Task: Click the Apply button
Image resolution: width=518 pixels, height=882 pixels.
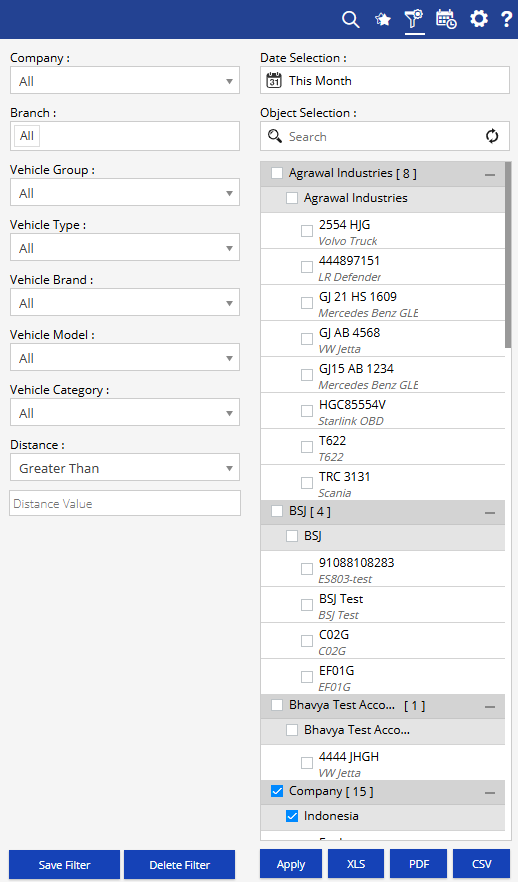Action: 291,865
